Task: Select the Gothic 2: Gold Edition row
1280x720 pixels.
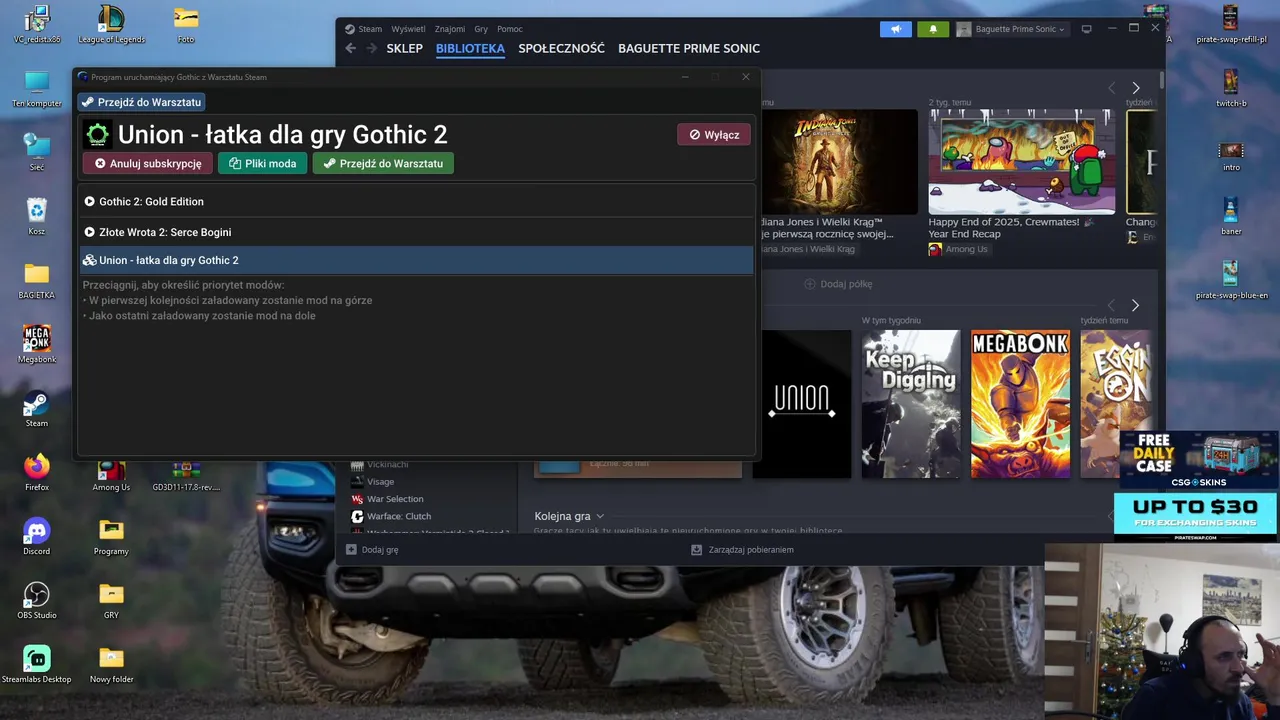Action: 416,202
